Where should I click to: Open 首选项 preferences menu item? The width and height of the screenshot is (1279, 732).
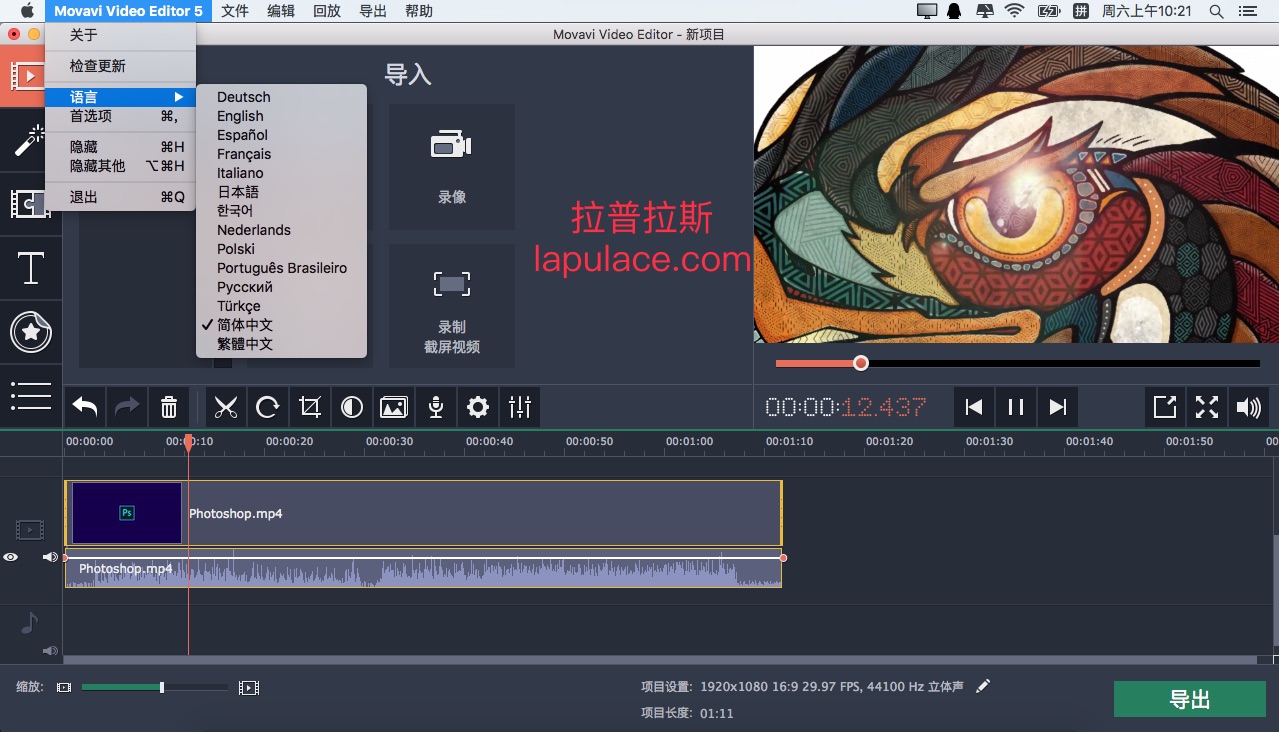pyautogui.click(x=120, y=116)
